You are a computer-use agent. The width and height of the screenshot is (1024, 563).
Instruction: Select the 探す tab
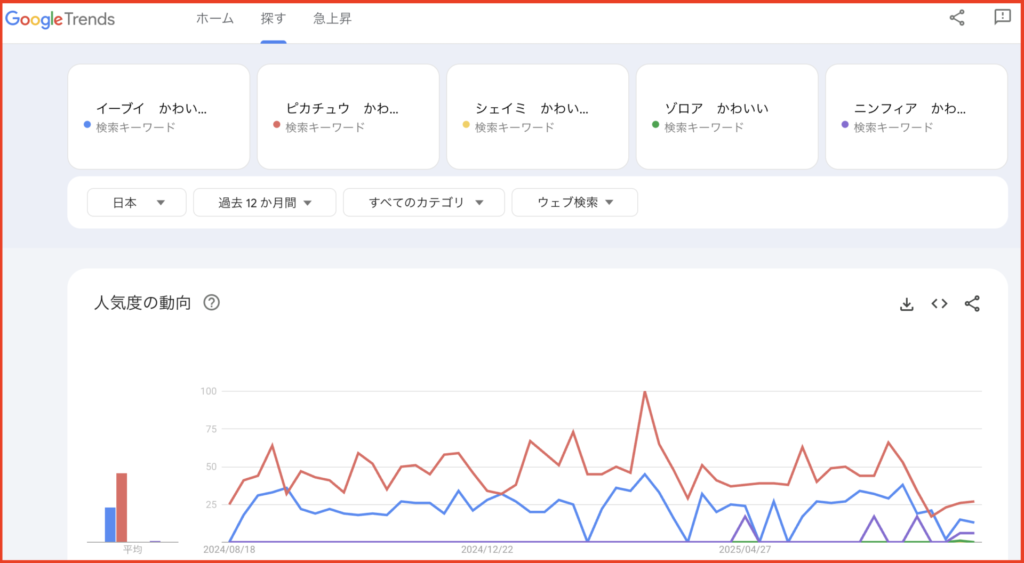pos(273,19)
